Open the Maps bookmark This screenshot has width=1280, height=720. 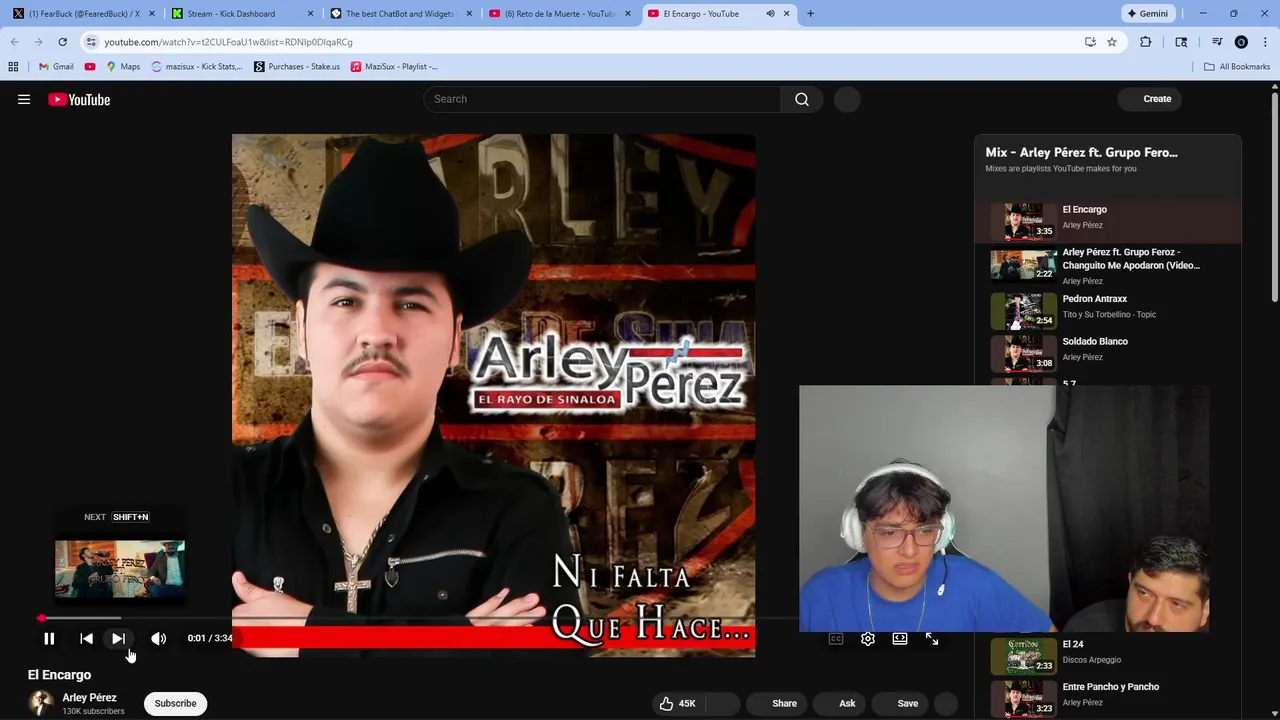pos(123,67)
